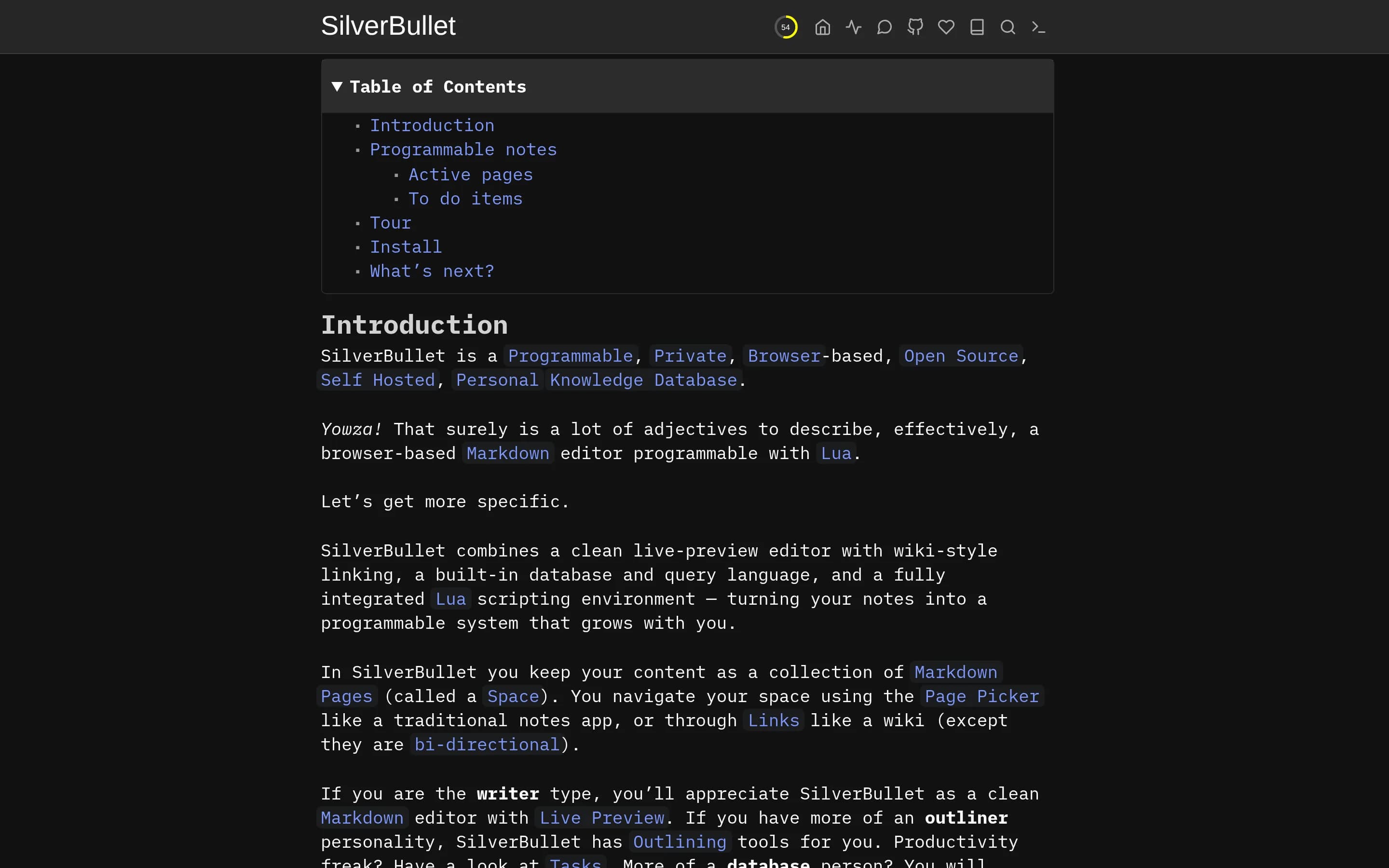The height and width of the screenshot is (868, 1389).
Task: Open the GitHub icon in the top bar
Action: click(x=915, y=27)
